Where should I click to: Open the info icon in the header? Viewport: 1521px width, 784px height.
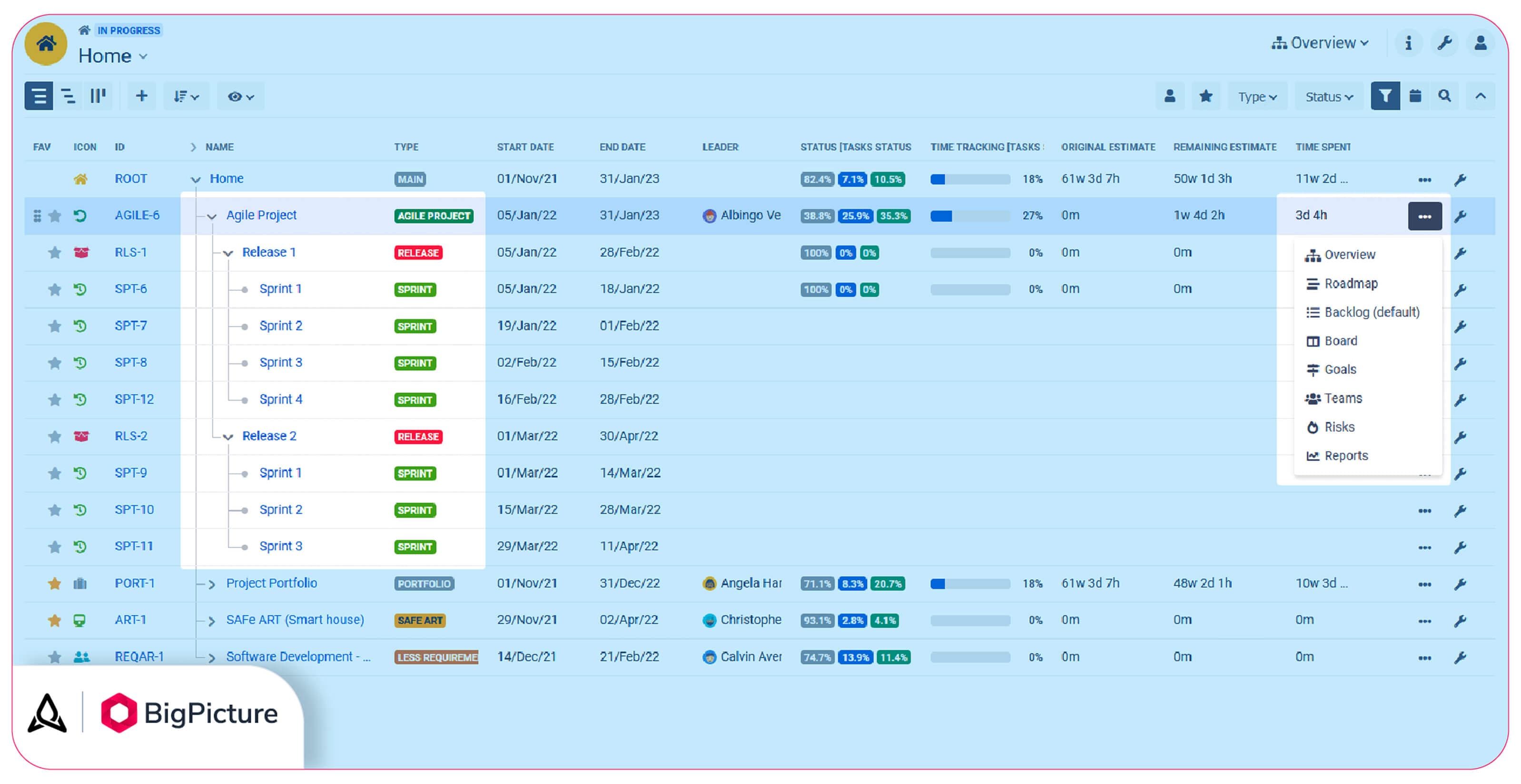point(1408,43)
